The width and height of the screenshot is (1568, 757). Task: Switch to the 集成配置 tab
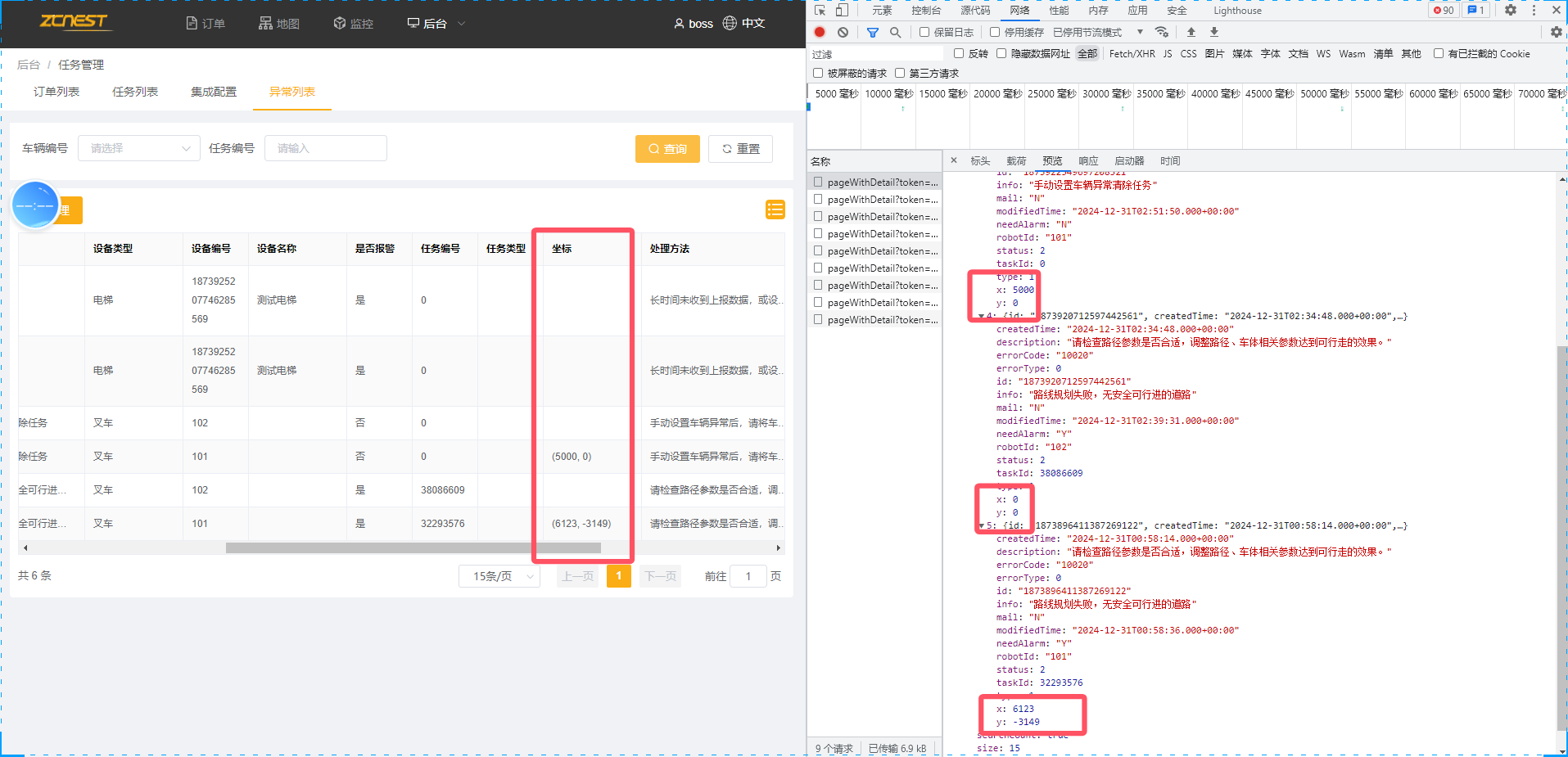(x=214, y=92)
